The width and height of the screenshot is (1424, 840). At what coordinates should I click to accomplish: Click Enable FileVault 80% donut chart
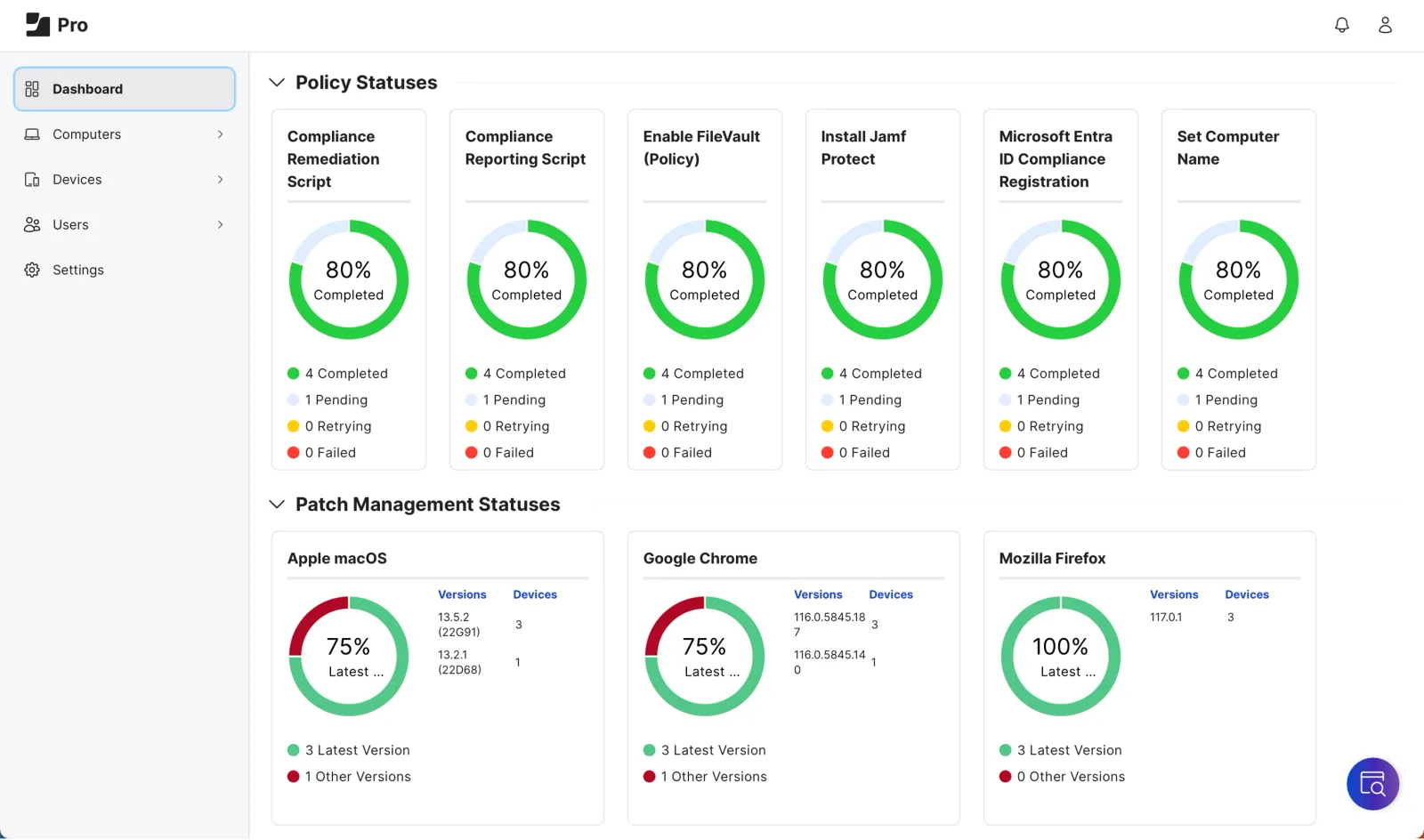coord(705,279)
